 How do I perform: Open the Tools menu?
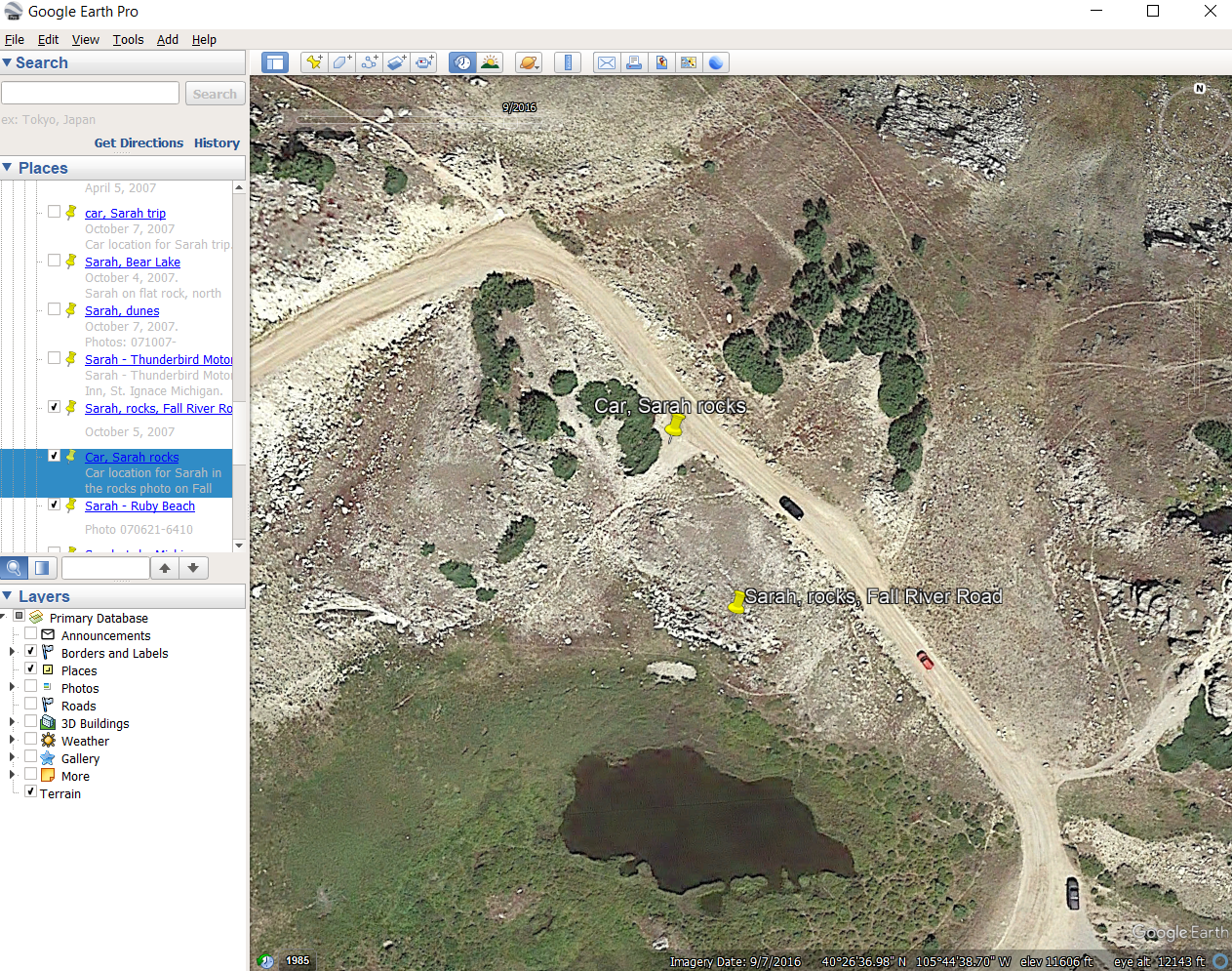[x=128, y=40]
